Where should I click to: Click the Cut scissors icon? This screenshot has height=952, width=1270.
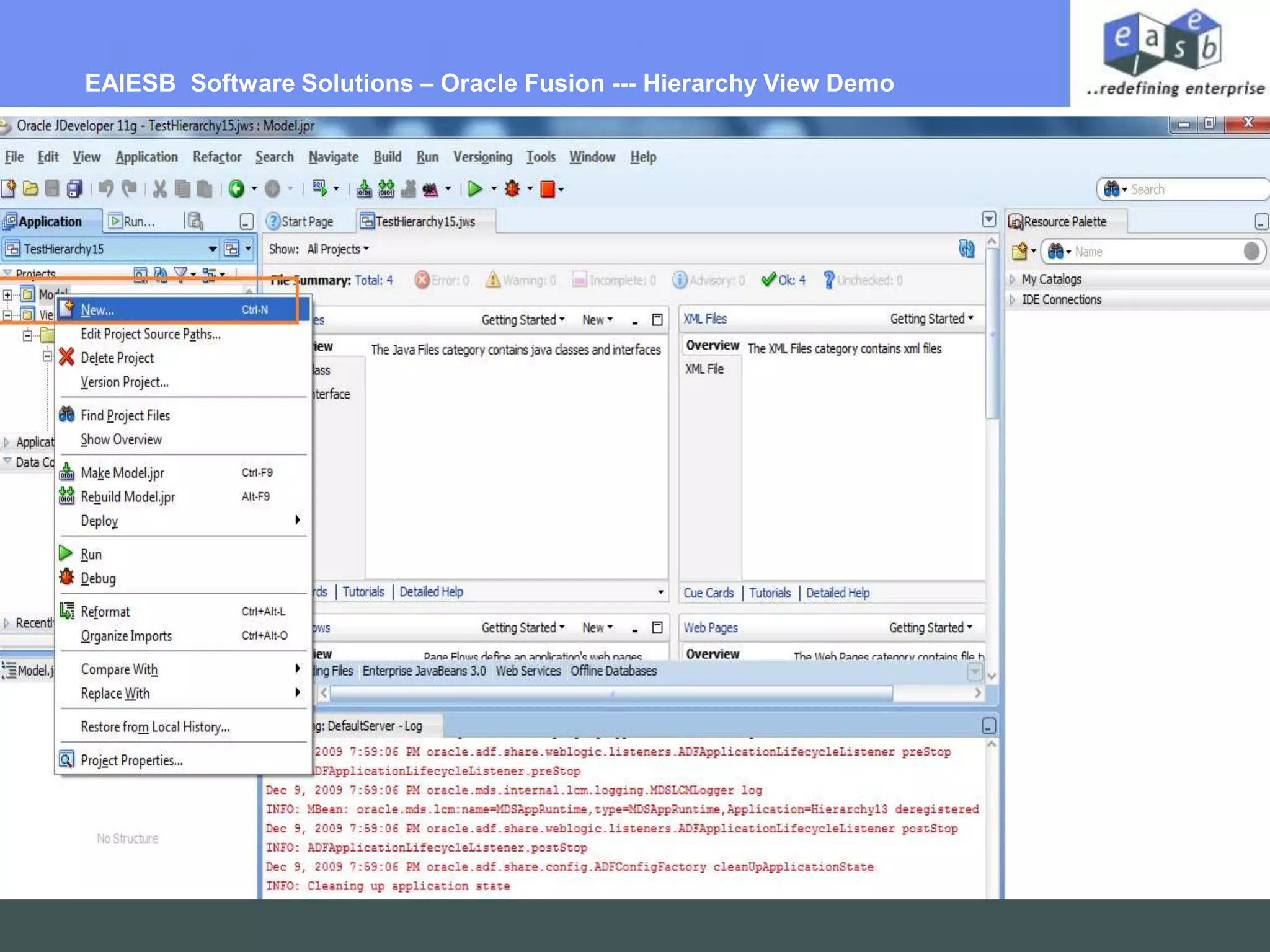(x=160, y=188)
